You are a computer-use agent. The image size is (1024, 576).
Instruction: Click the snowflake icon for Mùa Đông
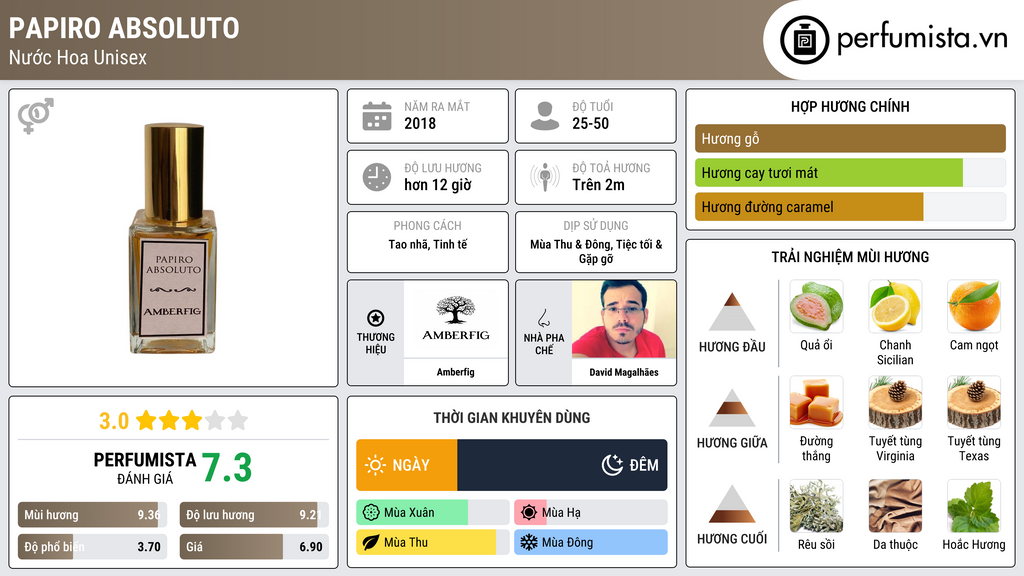pyautogui.click(x=529, y=542)
